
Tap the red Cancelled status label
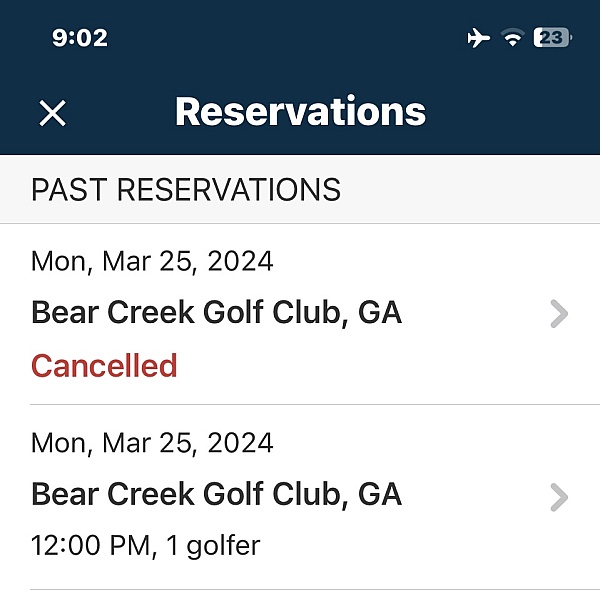(104, 366)
